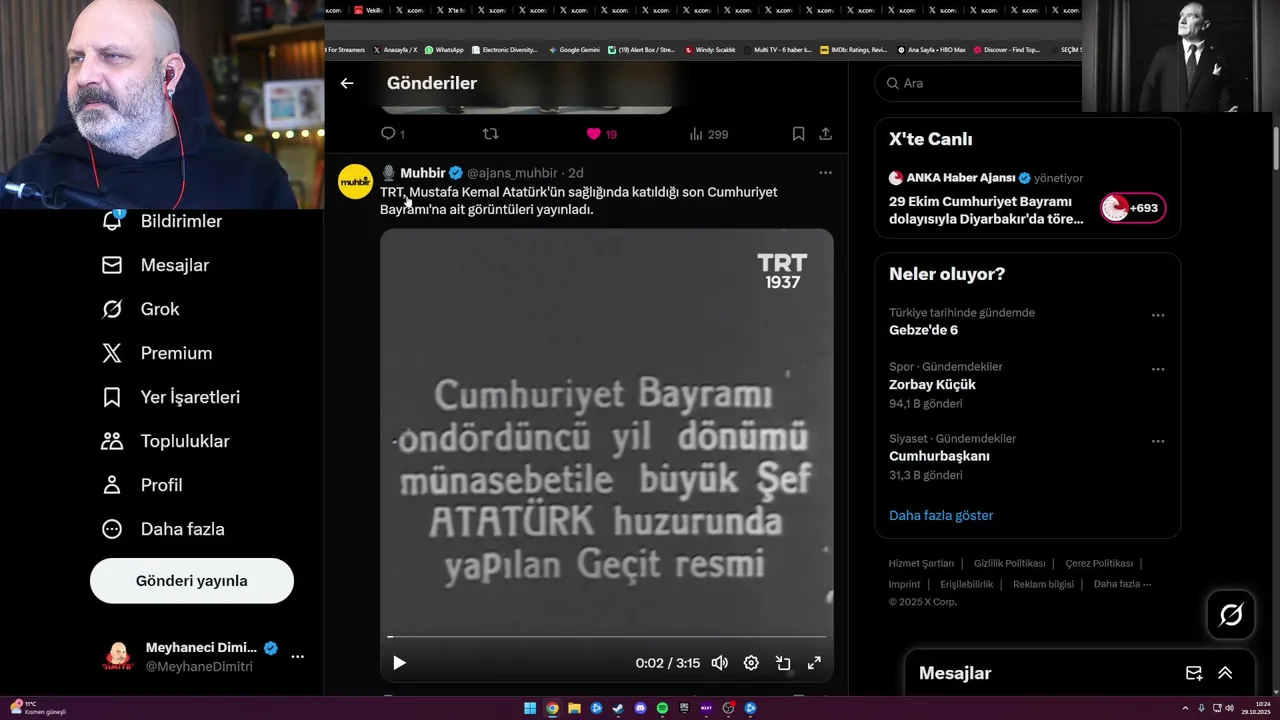The width and height of the screenshot is (1280, 720).
Task: Open the @ajans_muhbir handle link
Action: pyautogui.click(x=512, y=173)
